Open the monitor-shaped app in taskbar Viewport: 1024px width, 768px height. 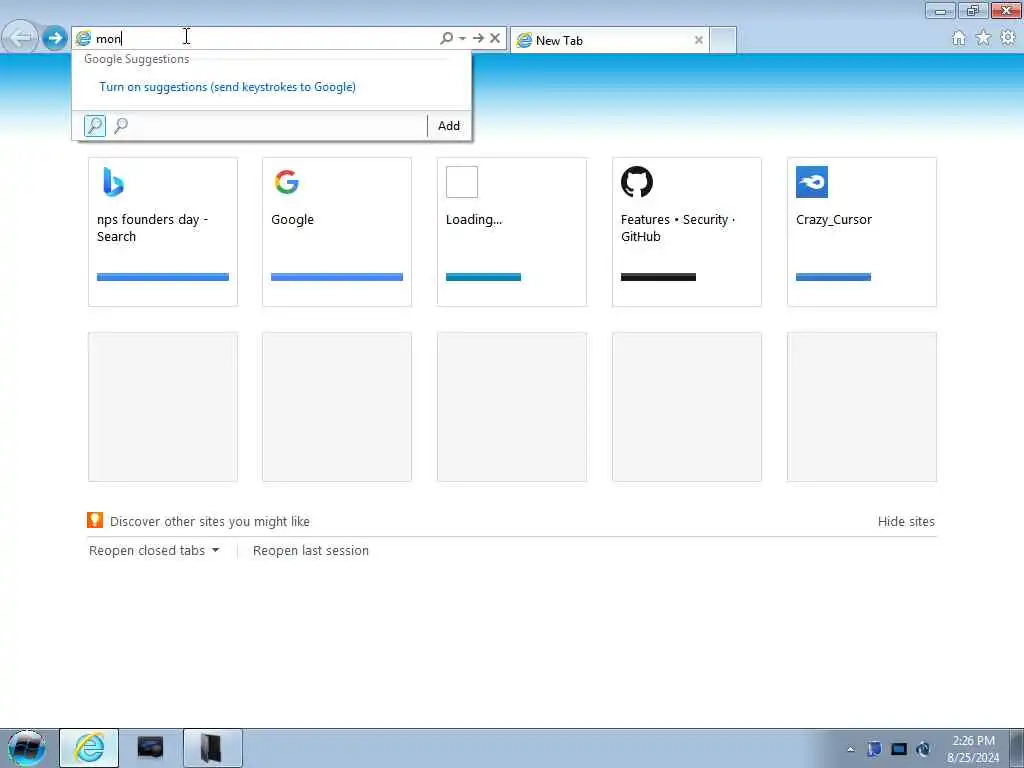(x=150, y=748)
